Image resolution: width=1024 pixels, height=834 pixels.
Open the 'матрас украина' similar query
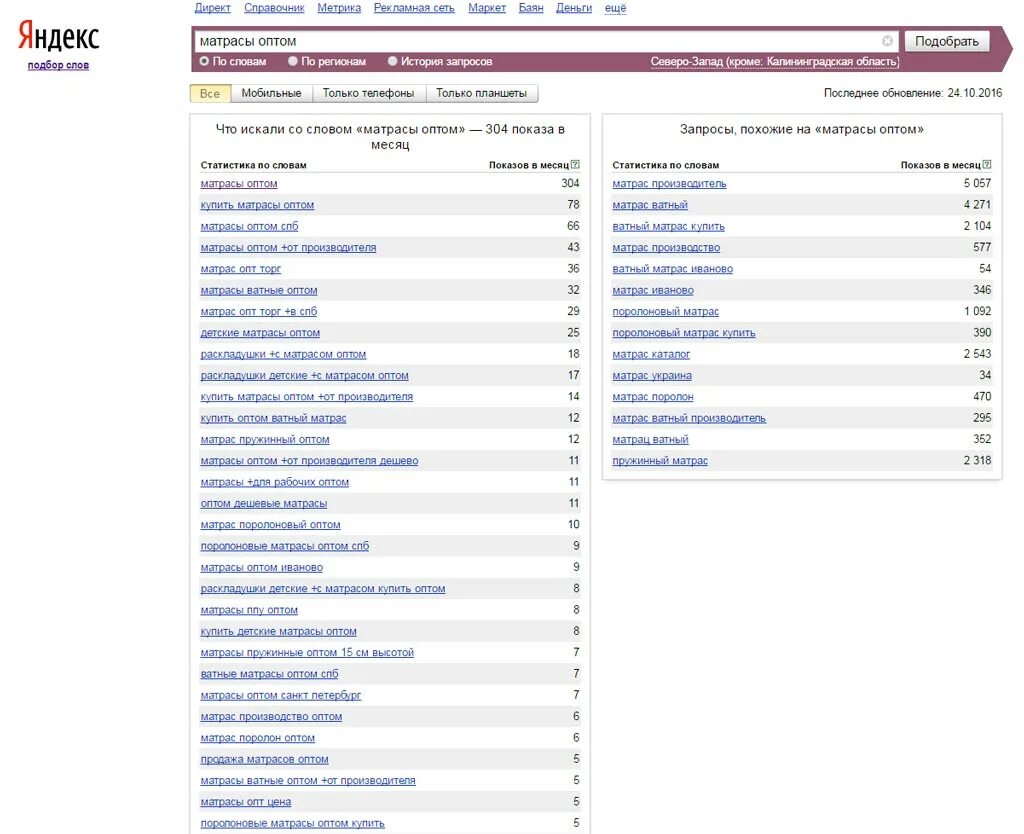point(652,376)
